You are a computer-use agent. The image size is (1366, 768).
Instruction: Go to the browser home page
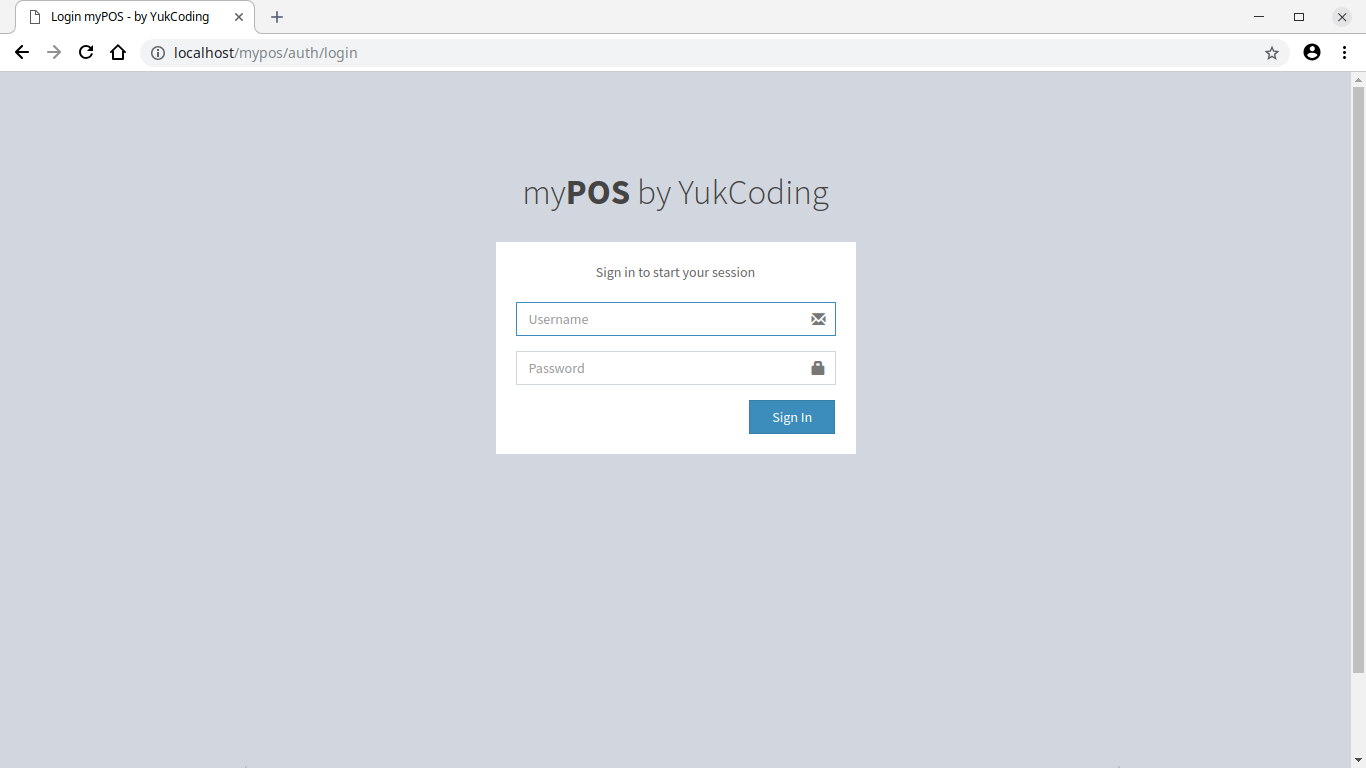coord(118,53)
